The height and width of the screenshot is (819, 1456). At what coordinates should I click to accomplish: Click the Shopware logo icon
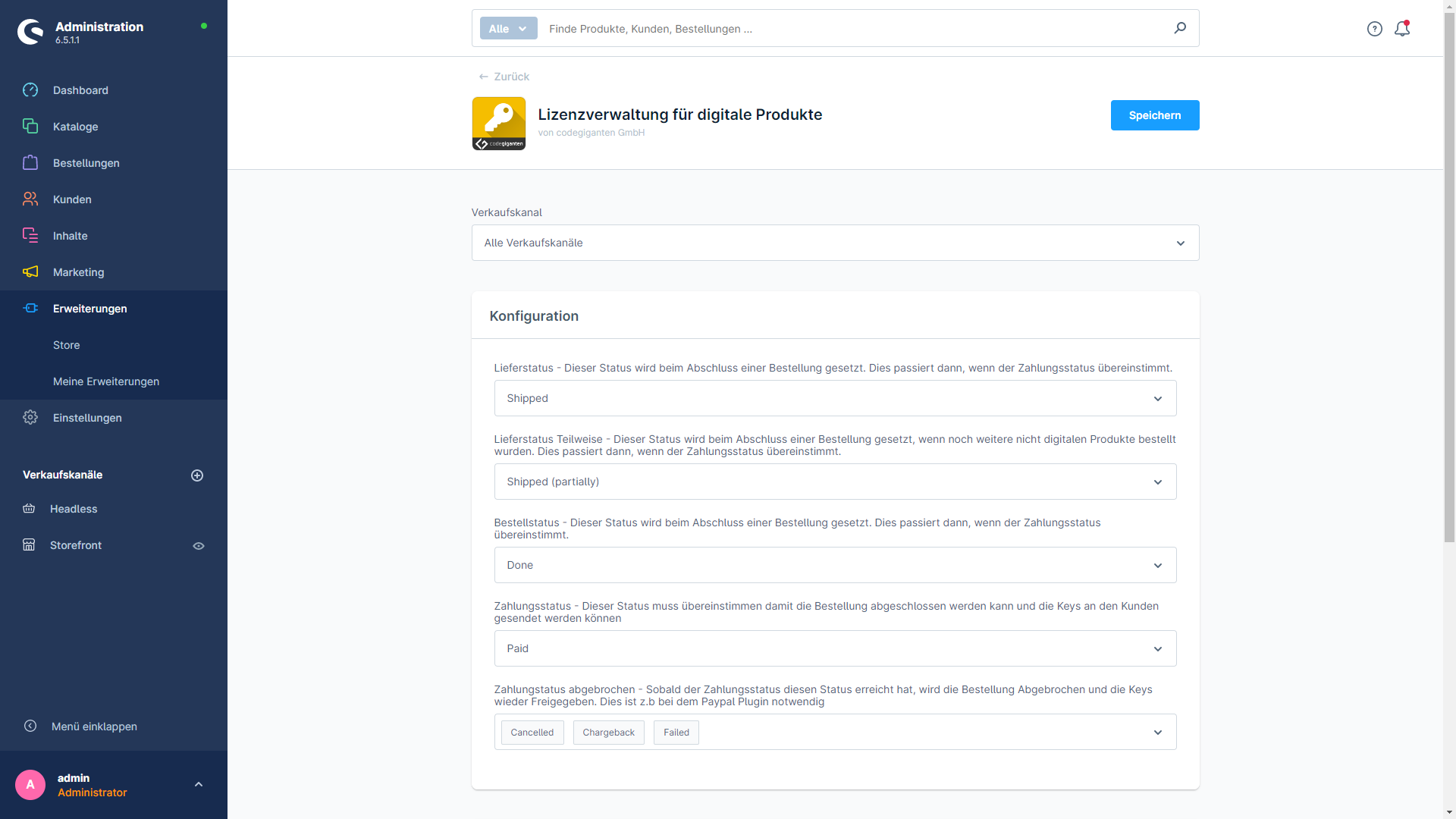[30, 32]
